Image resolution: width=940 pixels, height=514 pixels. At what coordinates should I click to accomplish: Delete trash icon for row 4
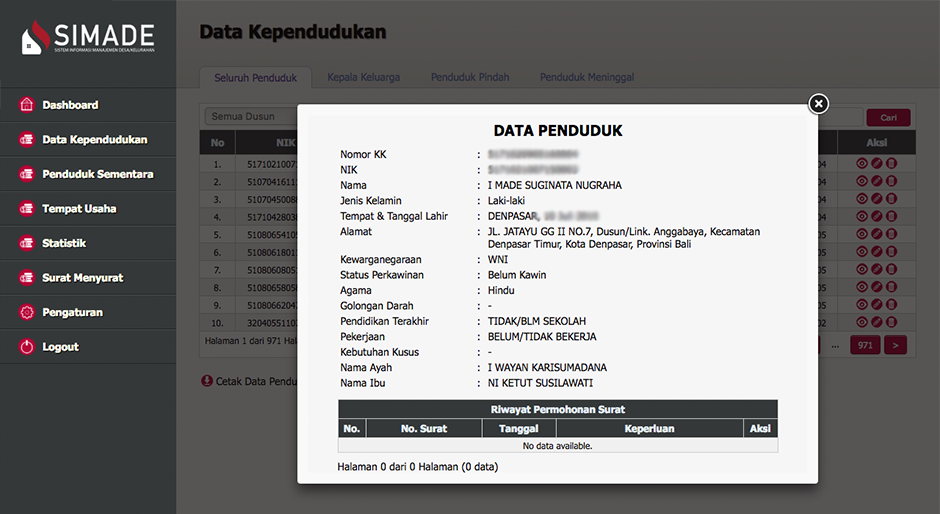pos(891,216)
